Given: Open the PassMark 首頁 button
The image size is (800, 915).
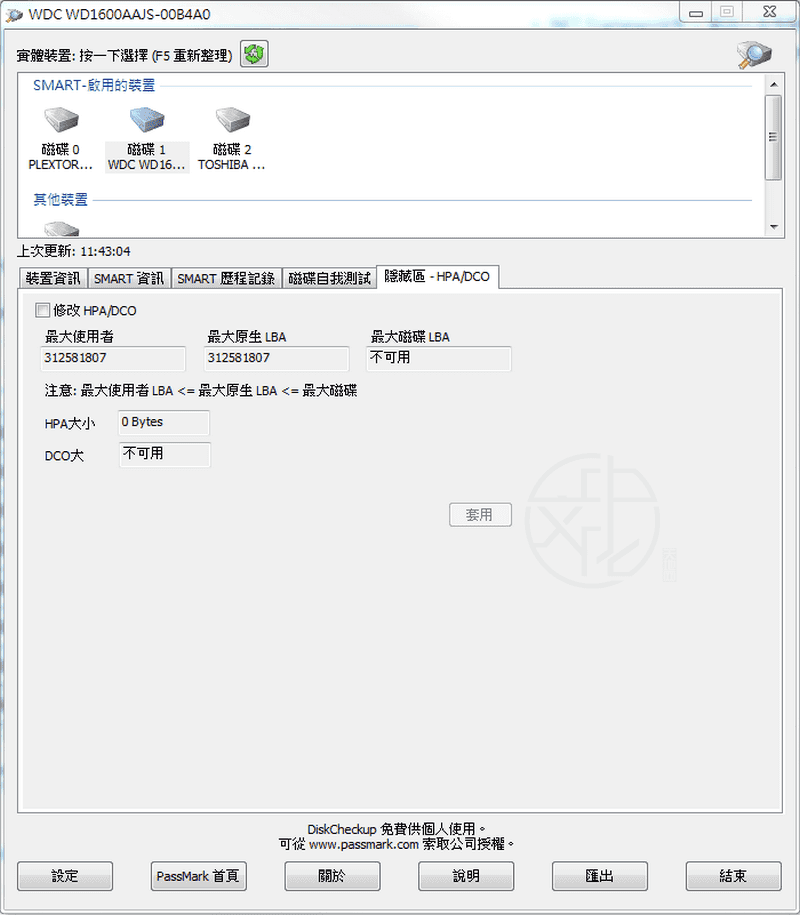Looking at the screenshot, I should tap(198, 876).
